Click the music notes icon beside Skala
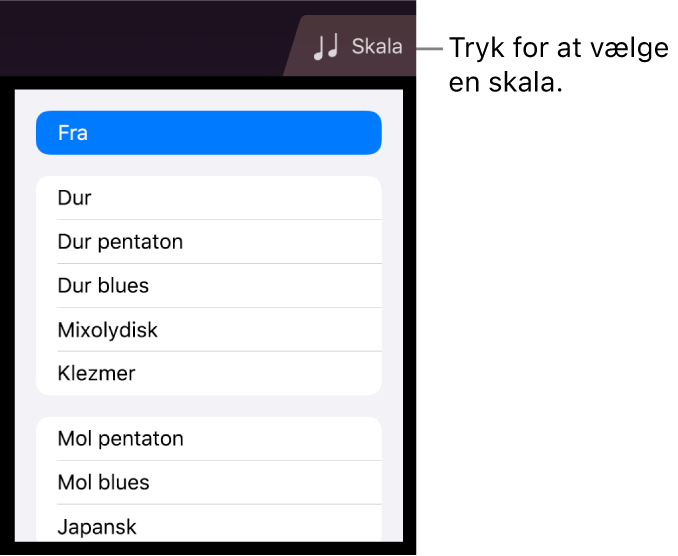Viewport: 678px width, 556px height. pos(326,47)
